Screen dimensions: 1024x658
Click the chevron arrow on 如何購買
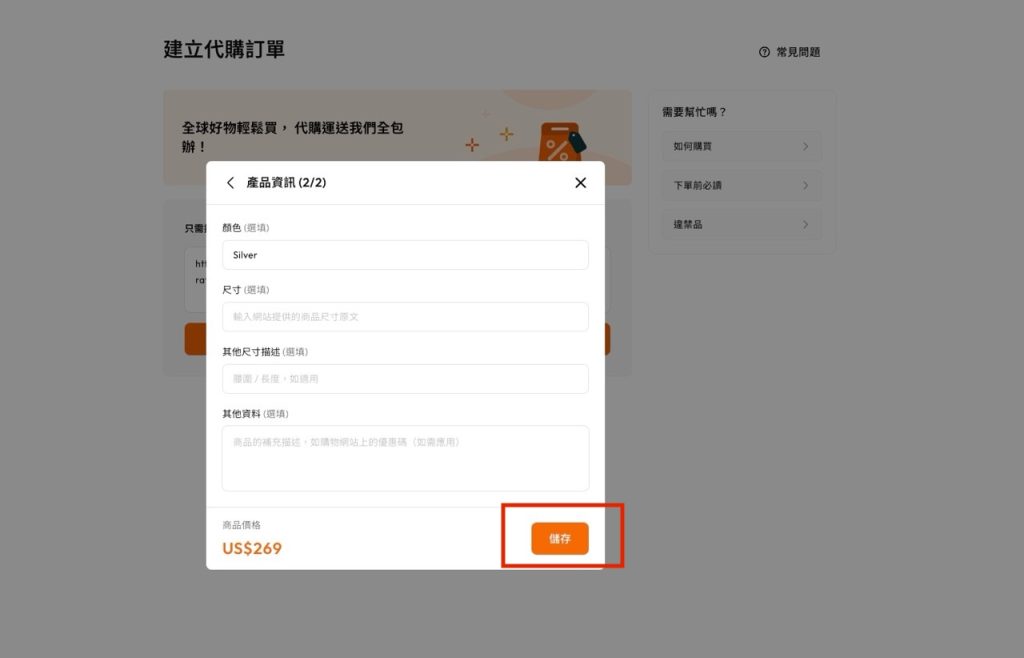(x=805, y=147)
